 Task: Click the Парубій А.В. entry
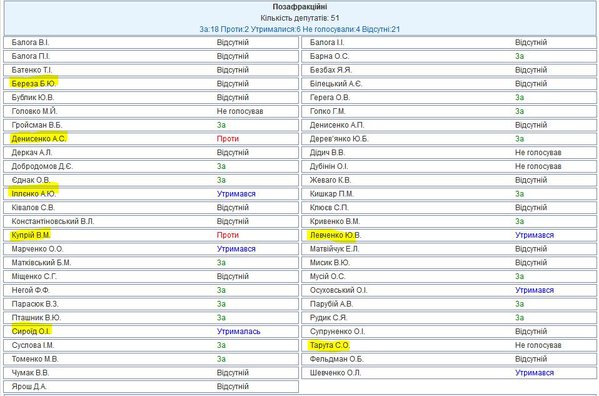coord(331,304)
